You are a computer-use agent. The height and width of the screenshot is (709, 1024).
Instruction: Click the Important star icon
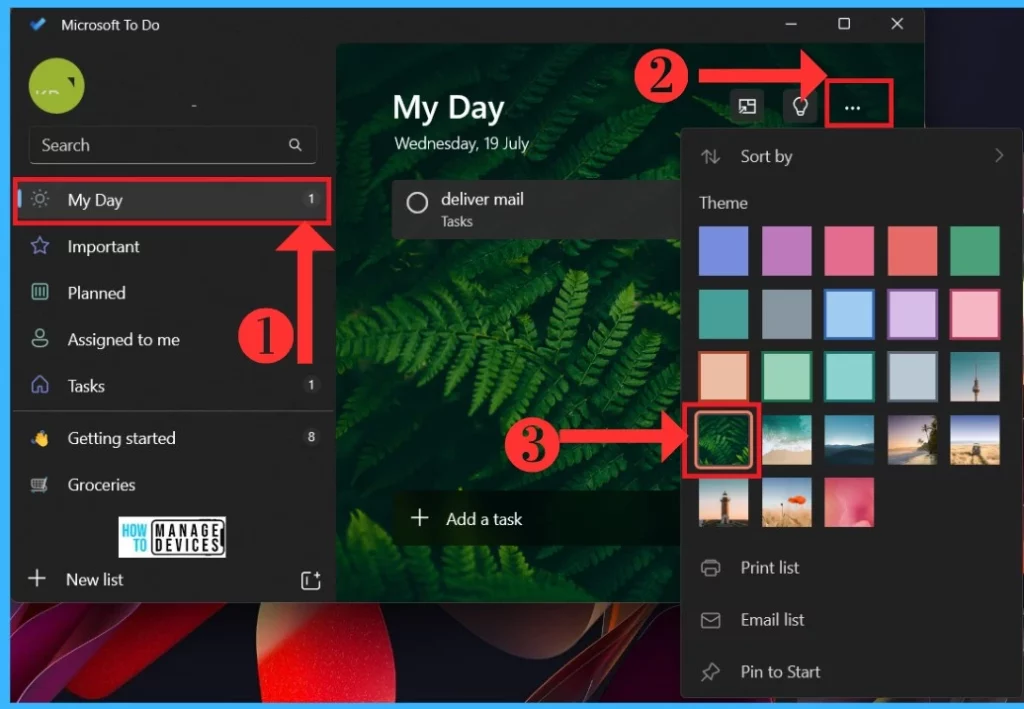(40, 246)
